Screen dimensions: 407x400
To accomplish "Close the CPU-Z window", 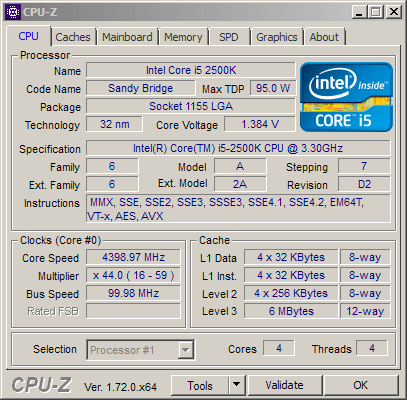I will coord(394,12).
